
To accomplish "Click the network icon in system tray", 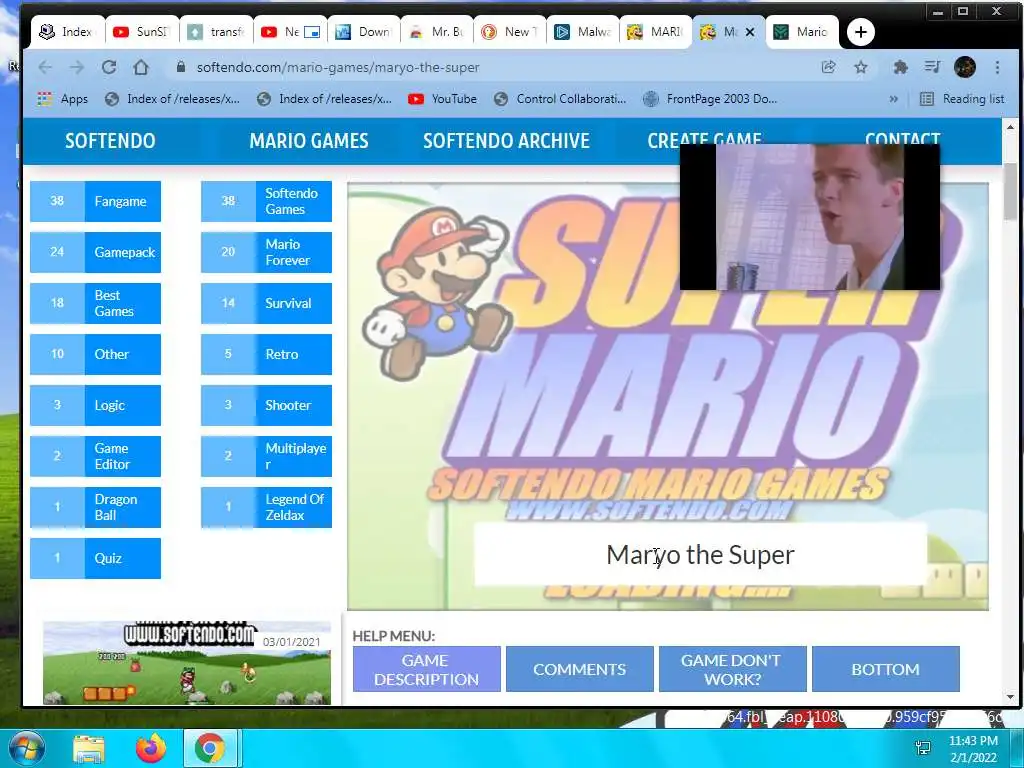I will click(x=923, y=748).
